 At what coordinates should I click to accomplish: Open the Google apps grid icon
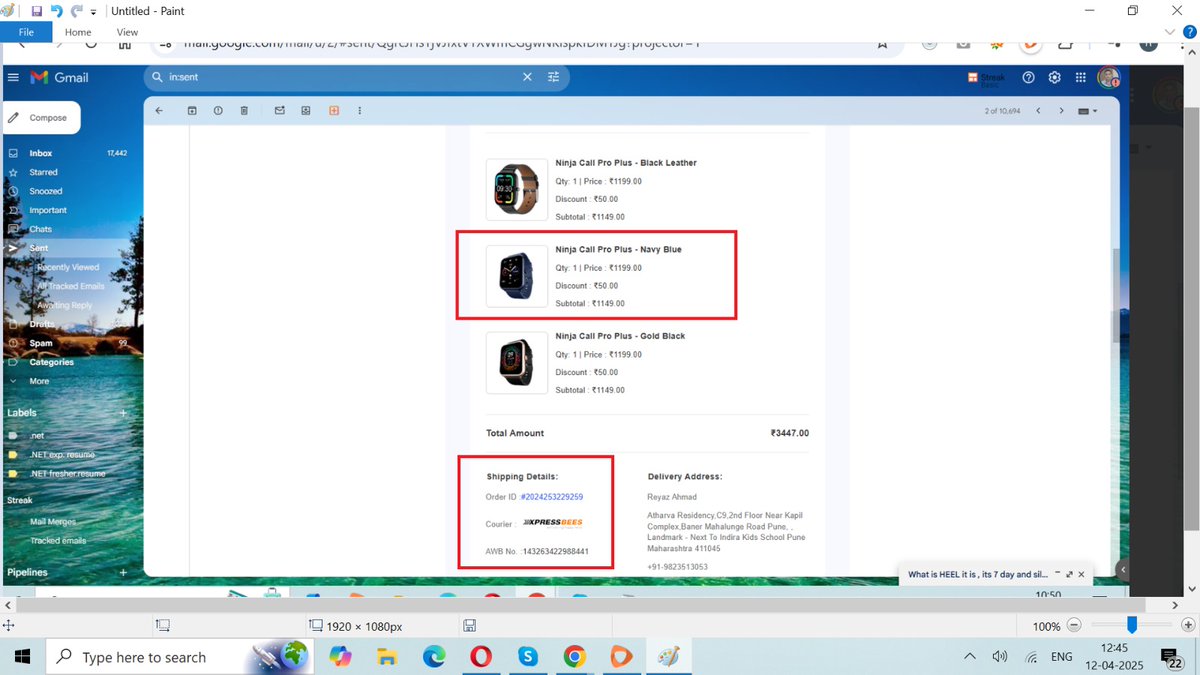[1081, 77]
